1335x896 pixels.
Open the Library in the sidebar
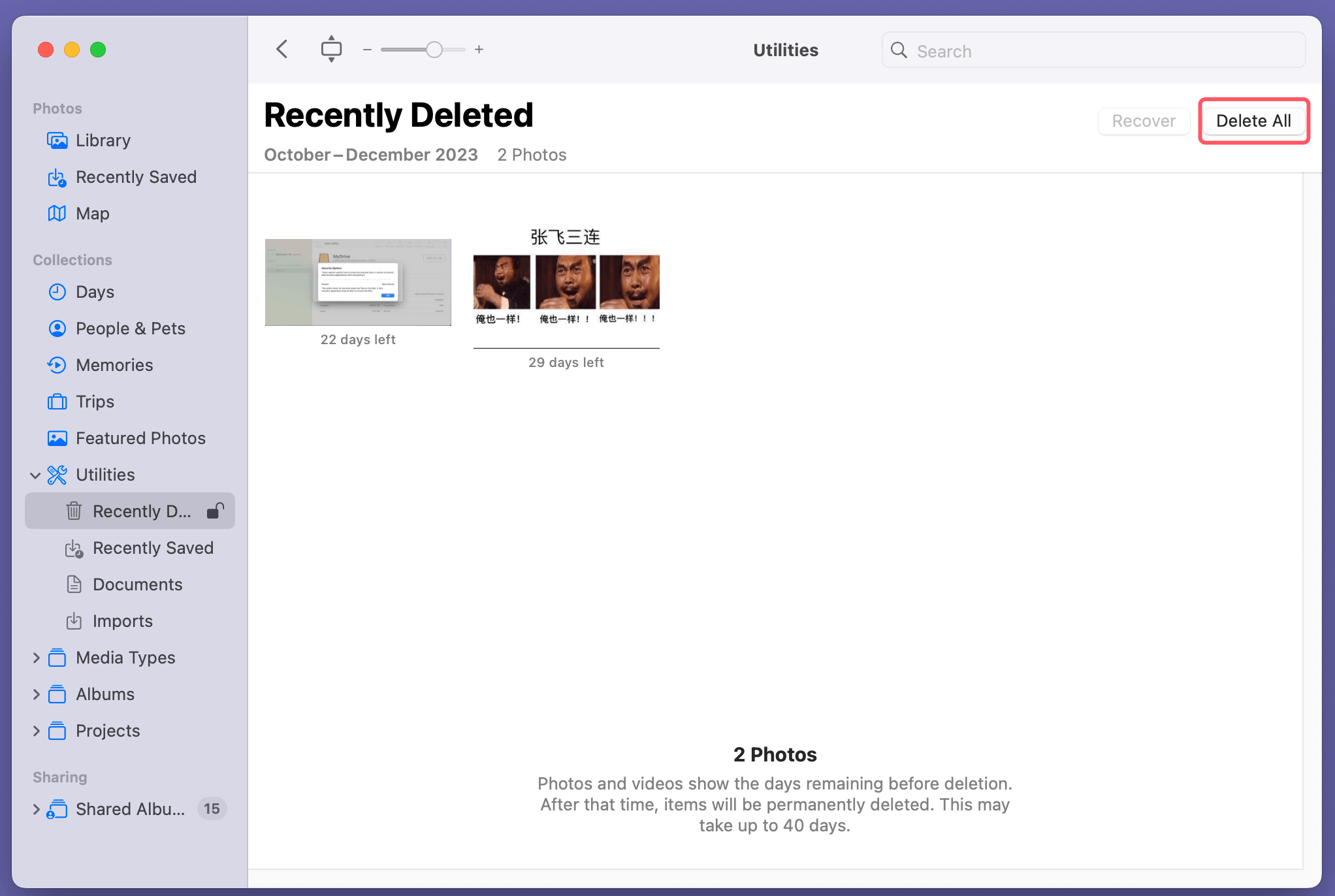pyautogui.click(x=103, y=140)
